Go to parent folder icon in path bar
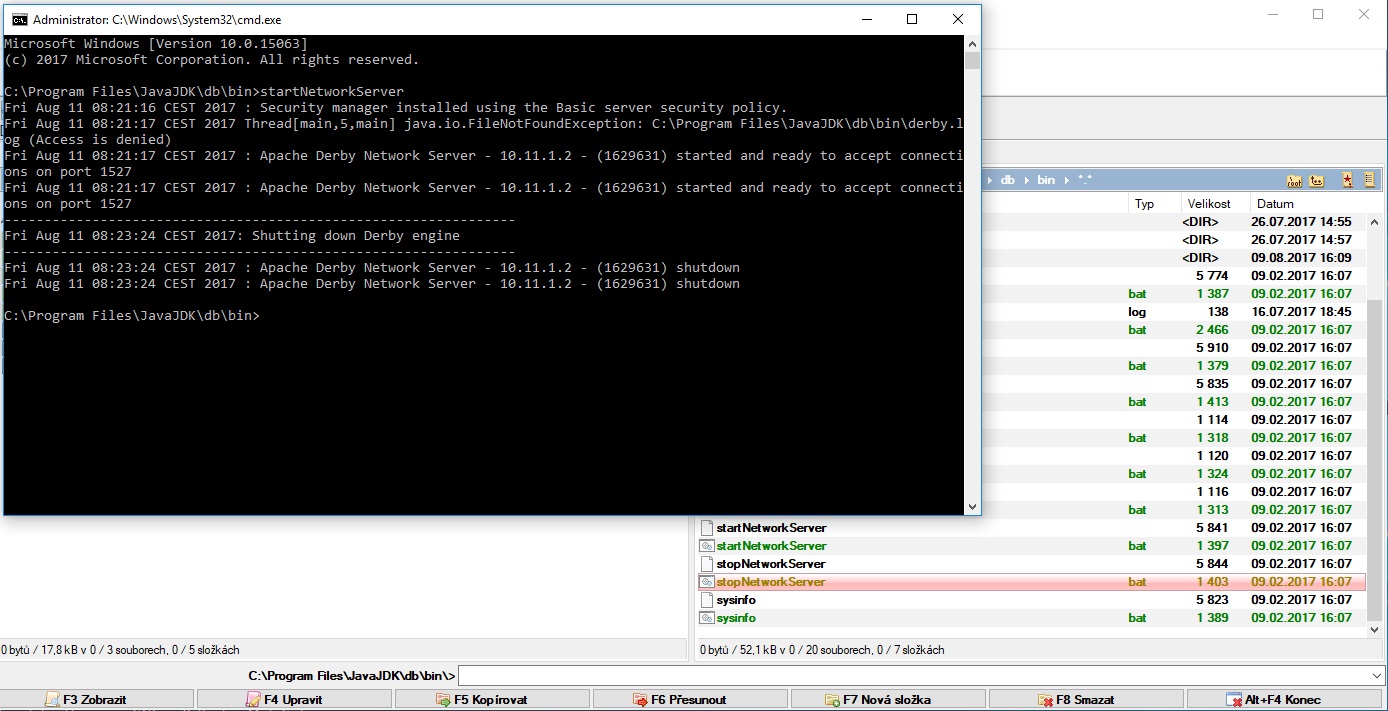 pos(1317,180)
